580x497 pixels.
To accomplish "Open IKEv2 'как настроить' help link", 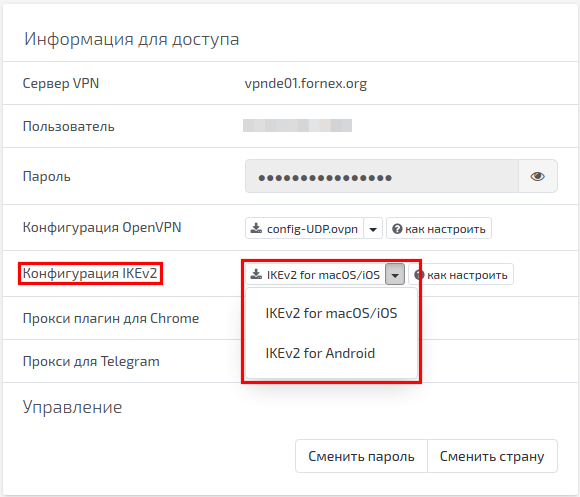I will (461, 274).
